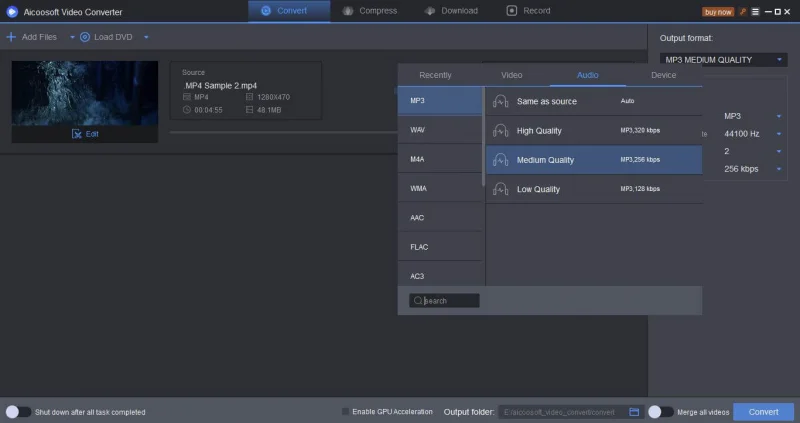The width and height of the screenshot is (800, 423).
Task: Click the headphone icon beside Low Quality
Action: click(x=502, y=189)
